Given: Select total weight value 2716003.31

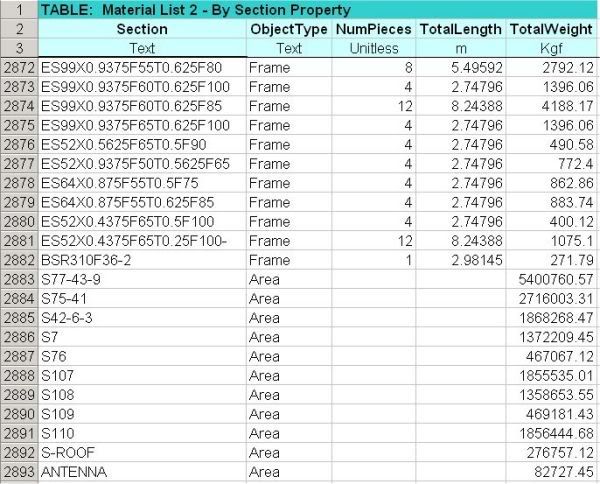Looking at the screenshot, I should coord(552,298).
